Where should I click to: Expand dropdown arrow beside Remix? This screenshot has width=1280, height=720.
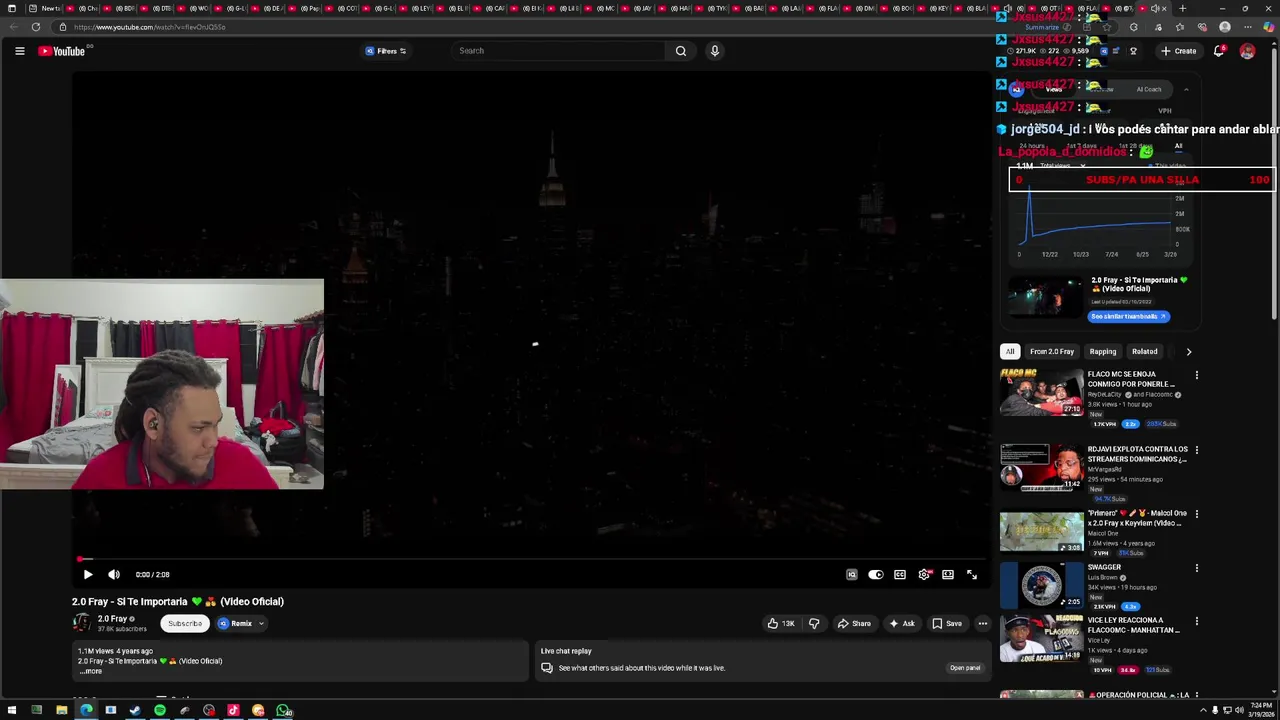[261, 624]
